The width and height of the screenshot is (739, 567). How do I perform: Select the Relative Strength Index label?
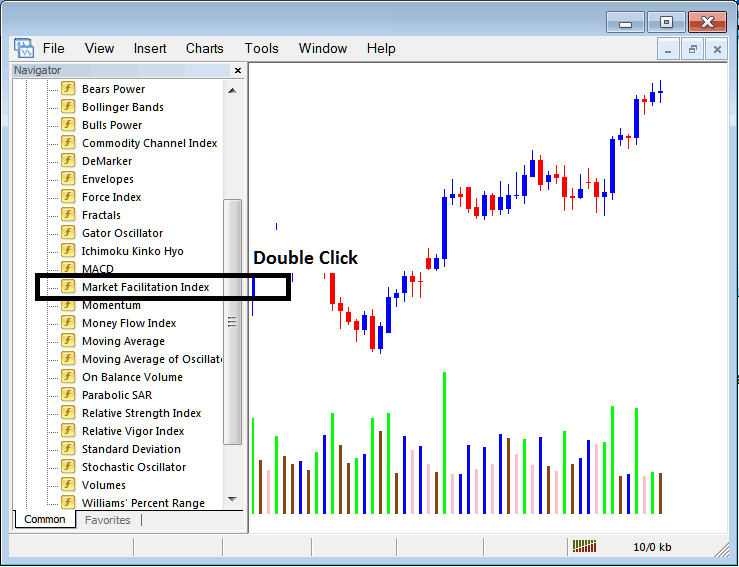tap(141, 413)
